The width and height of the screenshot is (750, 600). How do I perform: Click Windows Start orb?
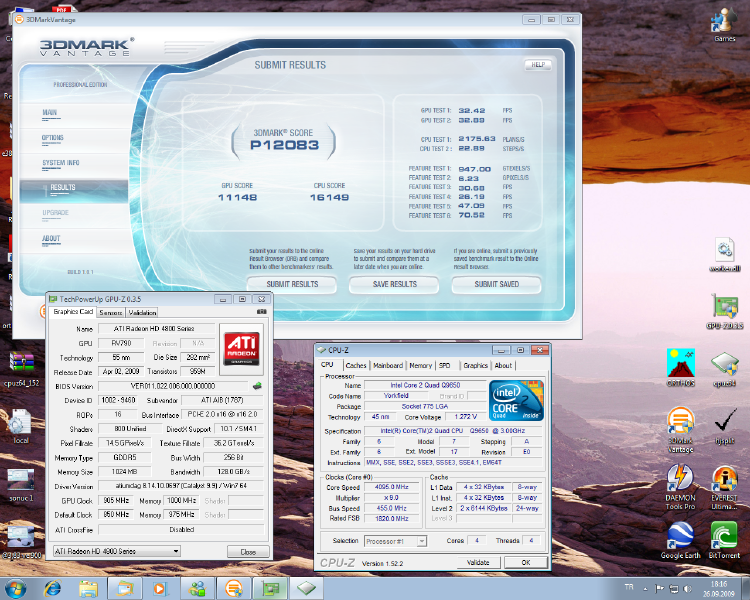(x=16, y=586)
